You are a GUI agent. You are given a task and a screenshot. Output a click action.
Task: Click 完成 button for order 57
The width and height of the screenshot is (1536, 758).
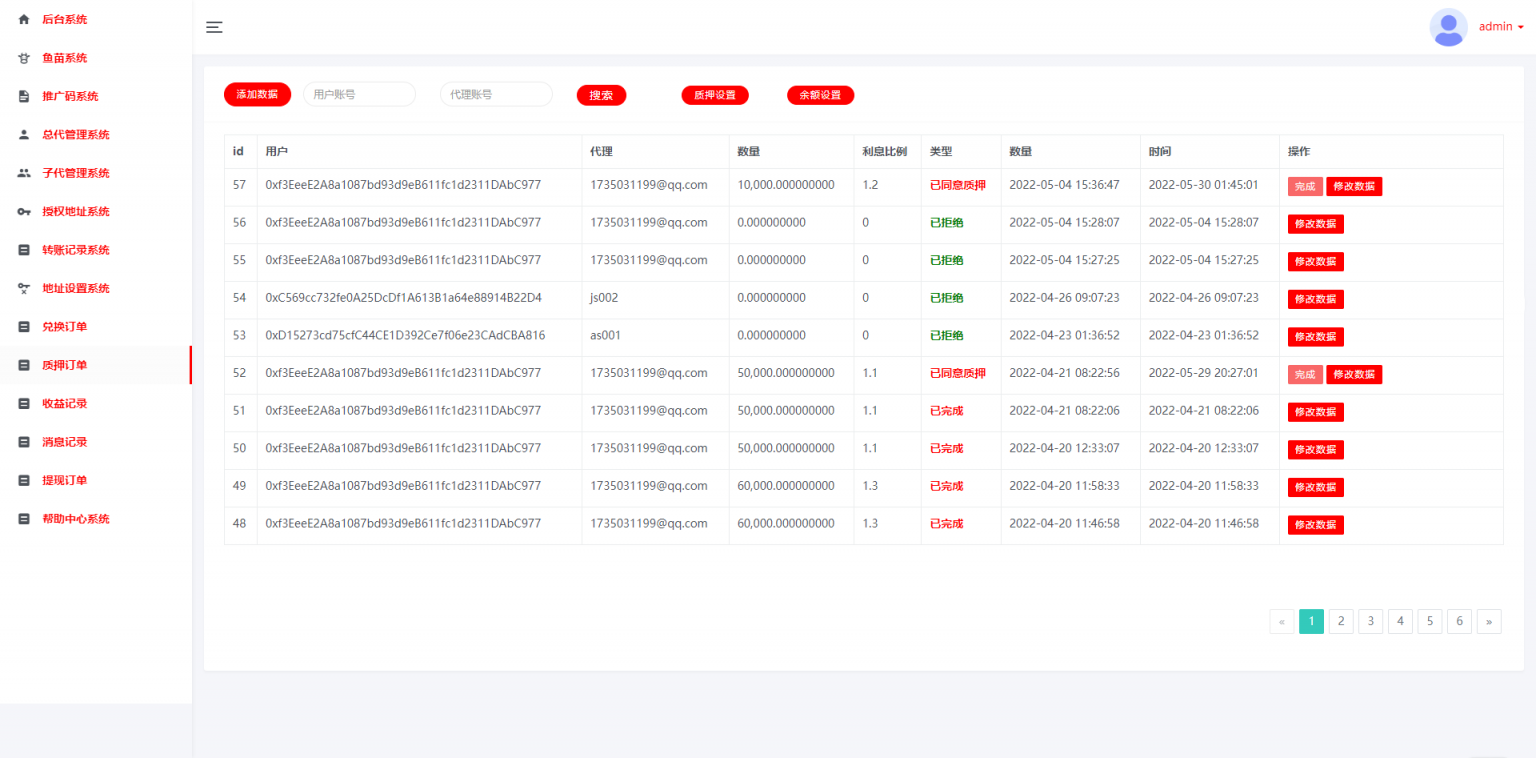1305,186
